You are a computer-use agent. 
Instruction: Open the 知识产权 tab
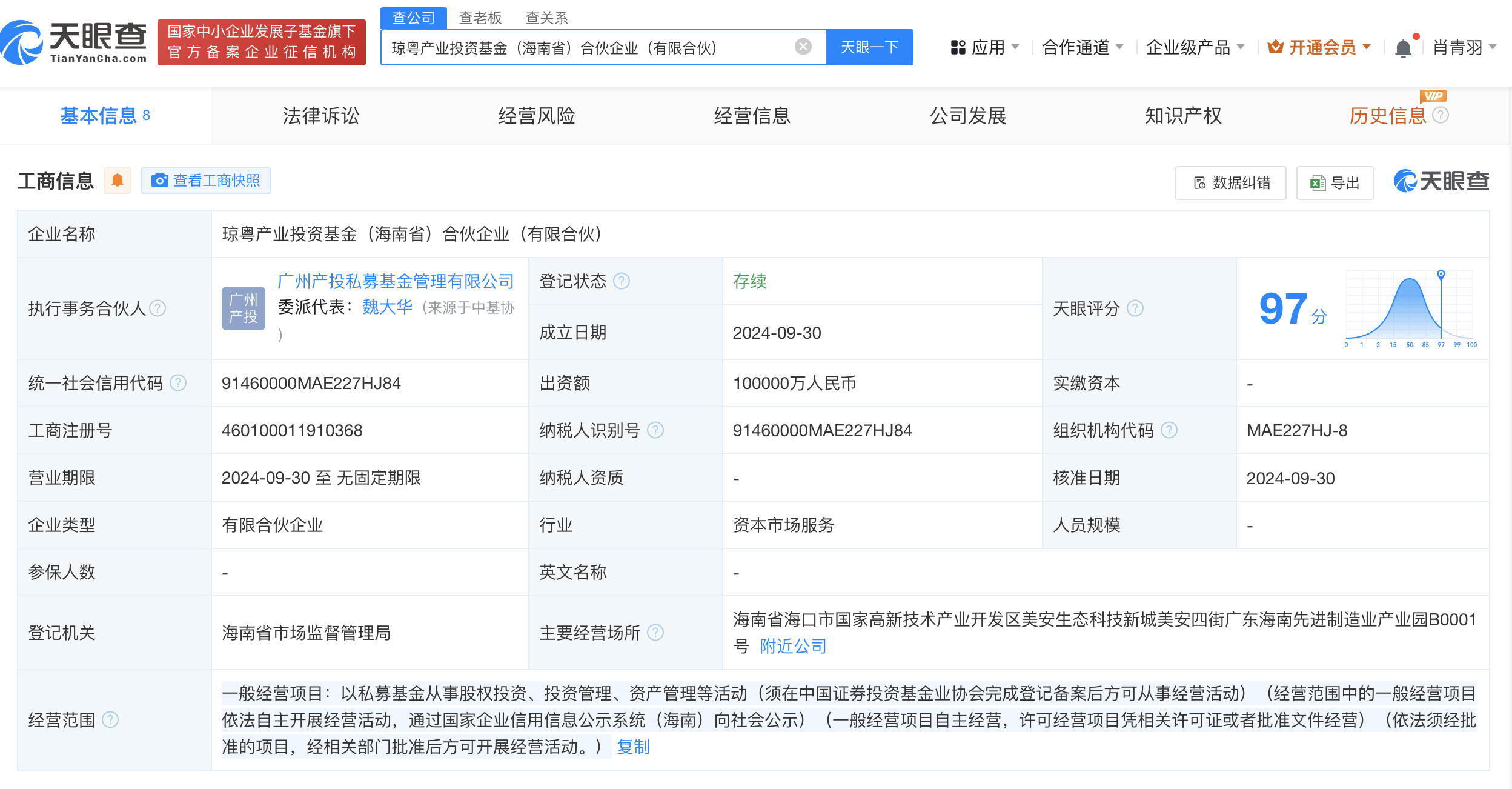click(1183, 116)
